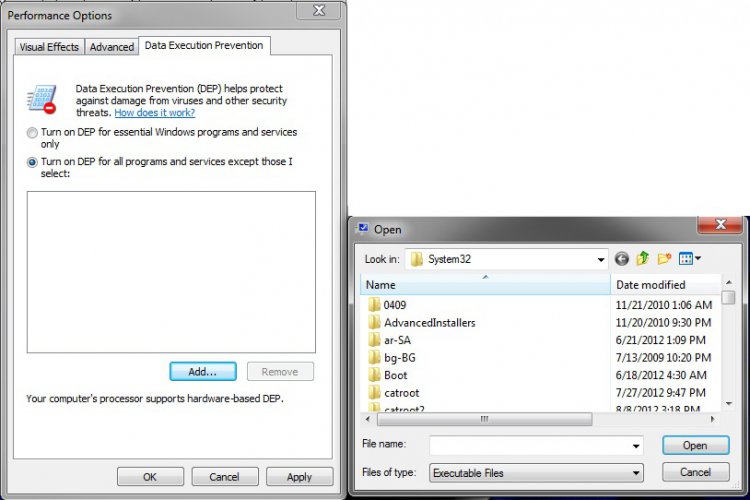The width and height of the screenshot is (750, 500).
Task: Click the File name input field
Action: pos(530,446)
